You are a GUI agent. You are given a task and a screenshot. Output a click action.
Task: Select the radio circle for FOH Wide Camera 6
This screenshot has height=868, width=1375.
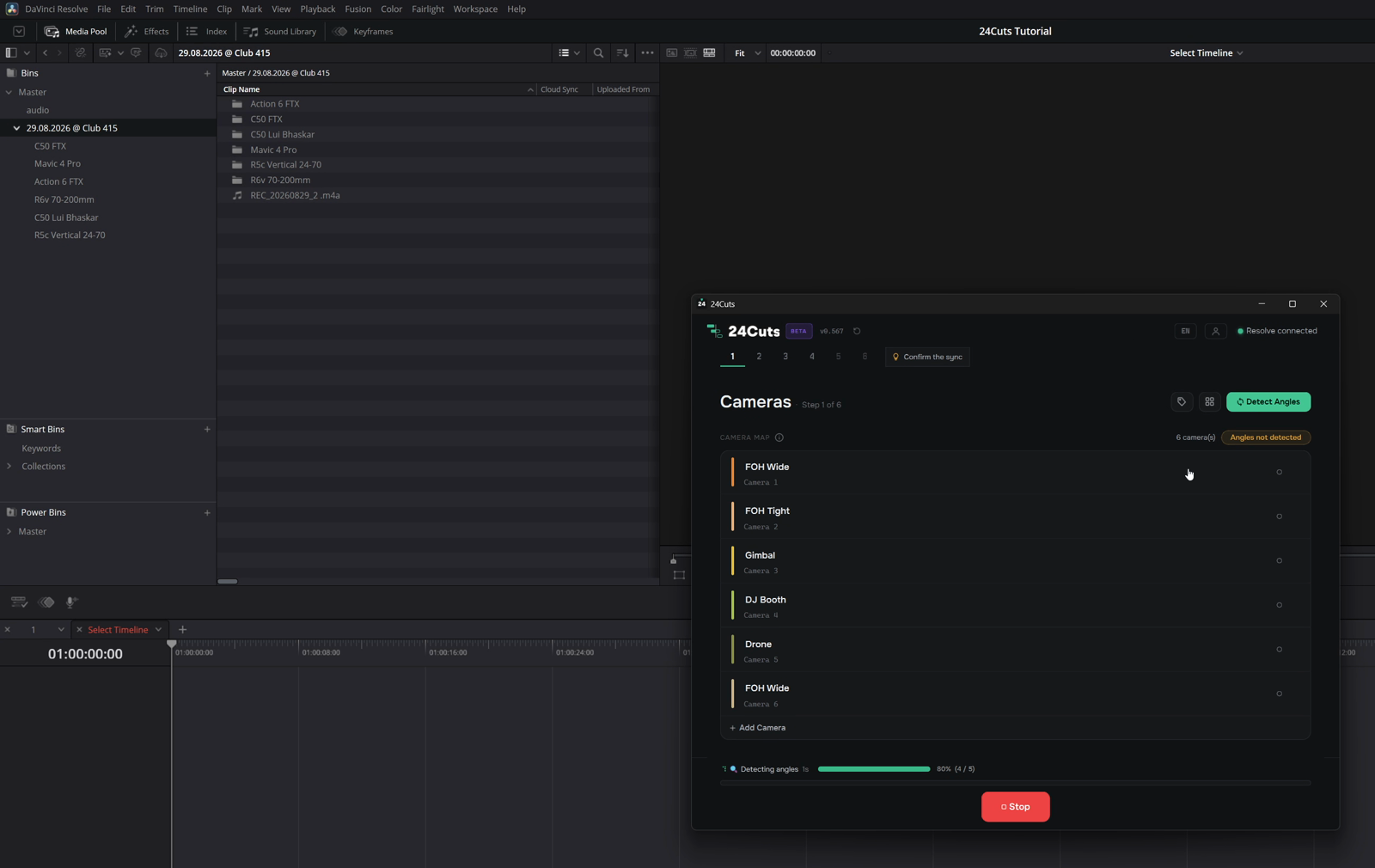tap(1279, 694)
